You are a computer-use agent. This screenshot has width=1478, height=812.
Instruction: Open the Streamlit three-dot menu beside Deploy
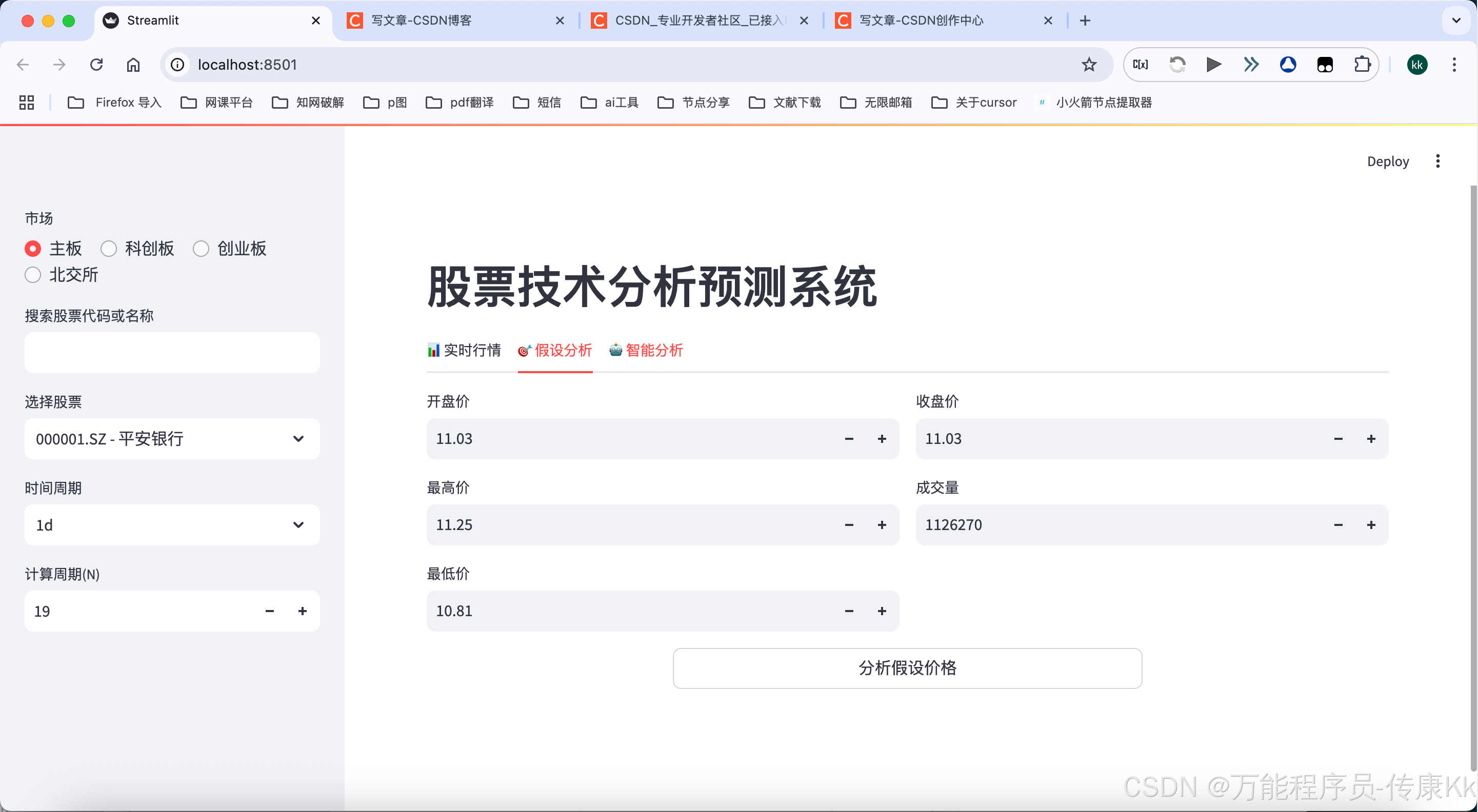[x=1438, y=161]
